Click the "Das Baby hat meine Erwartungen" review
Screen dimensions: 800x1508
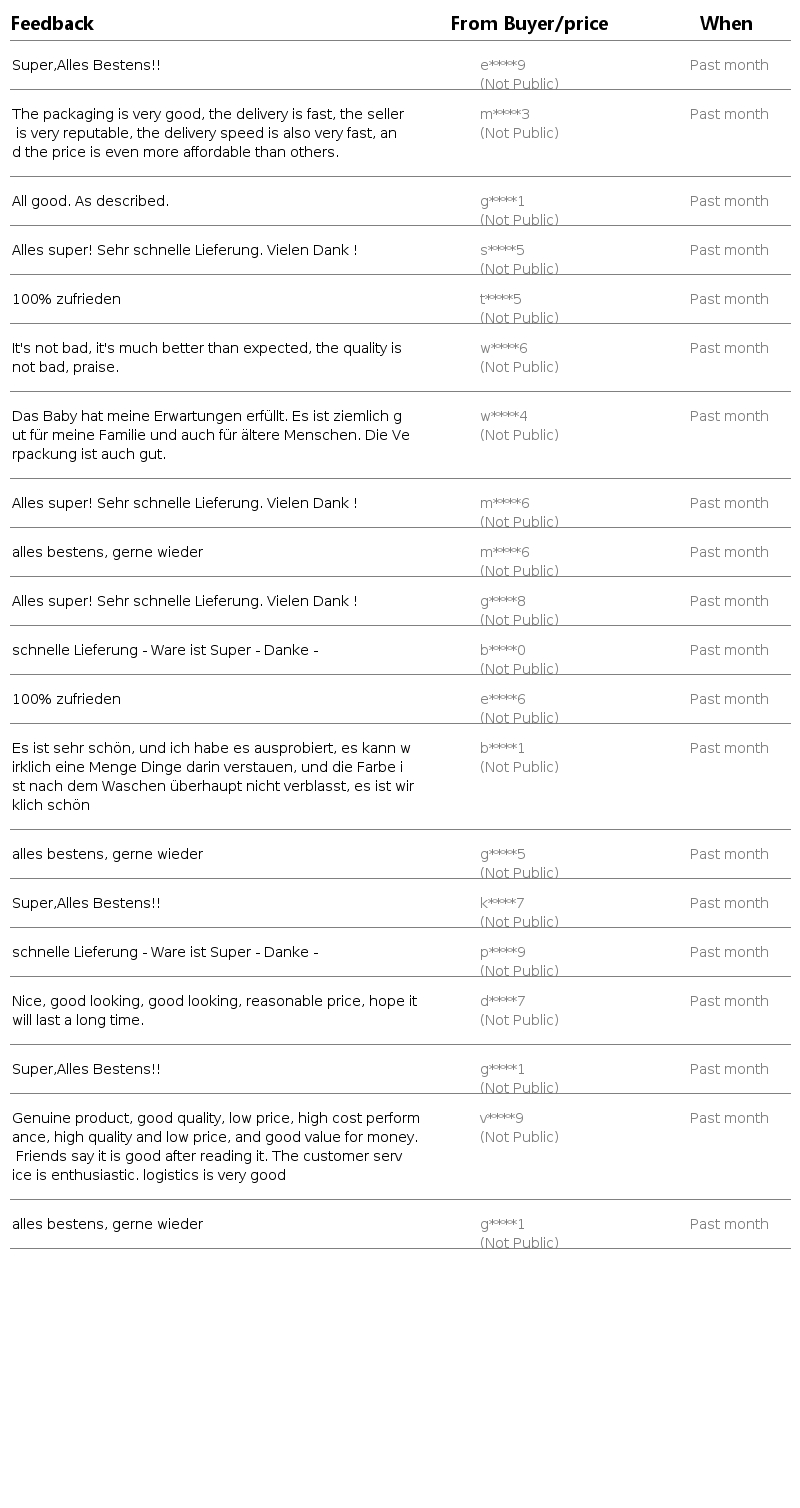210,435
